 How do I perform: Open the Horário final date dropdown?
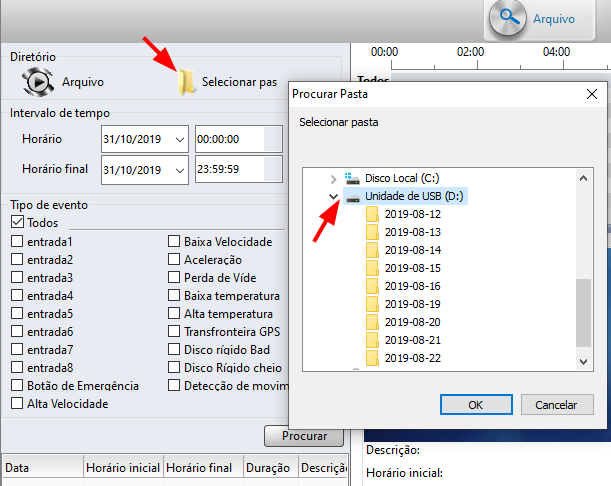pos(180,169)
